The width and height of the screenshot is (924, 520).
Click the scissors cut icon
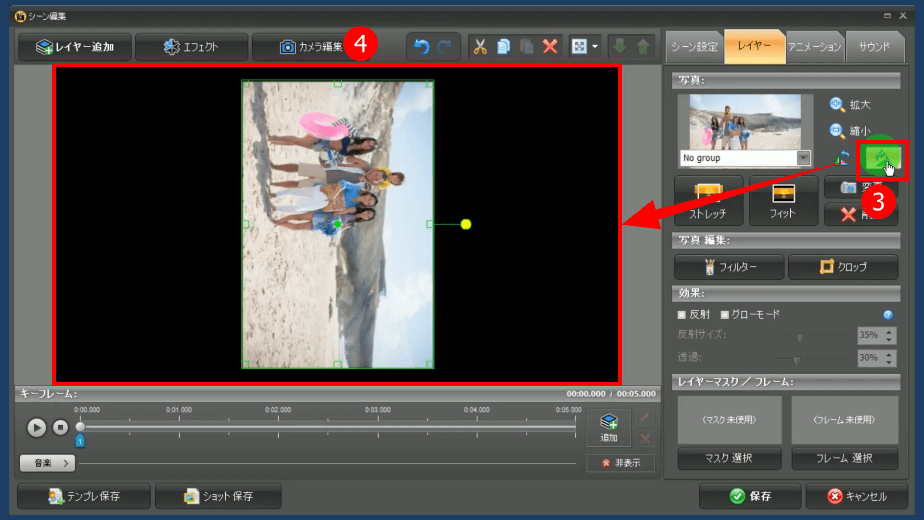[480, 46]
